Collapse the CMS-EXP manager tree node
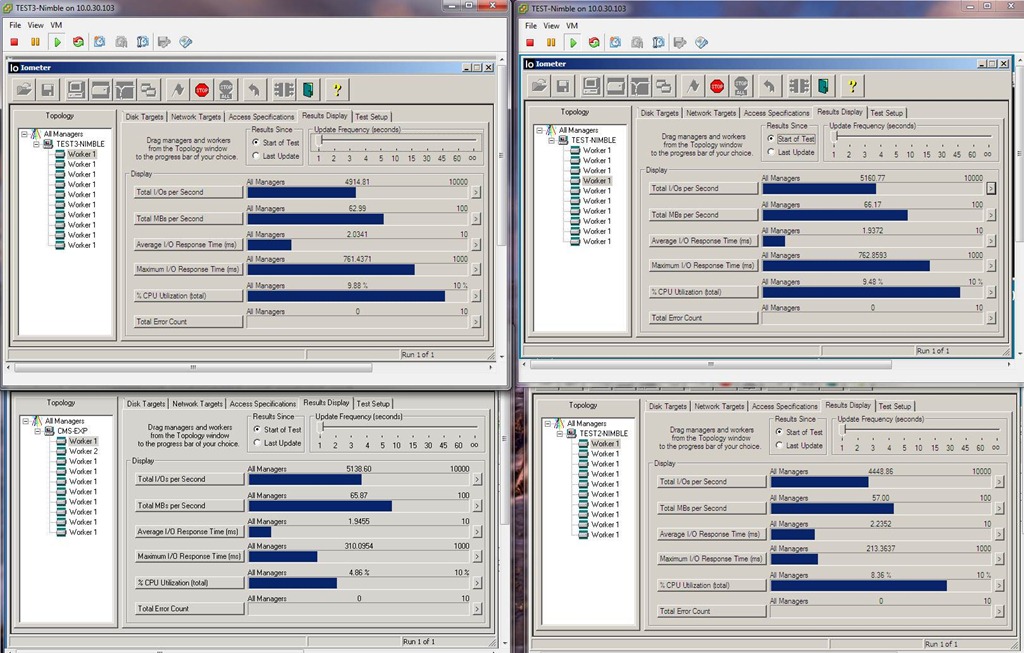This screenshot has height=653, width=1024. click(36, 431)
